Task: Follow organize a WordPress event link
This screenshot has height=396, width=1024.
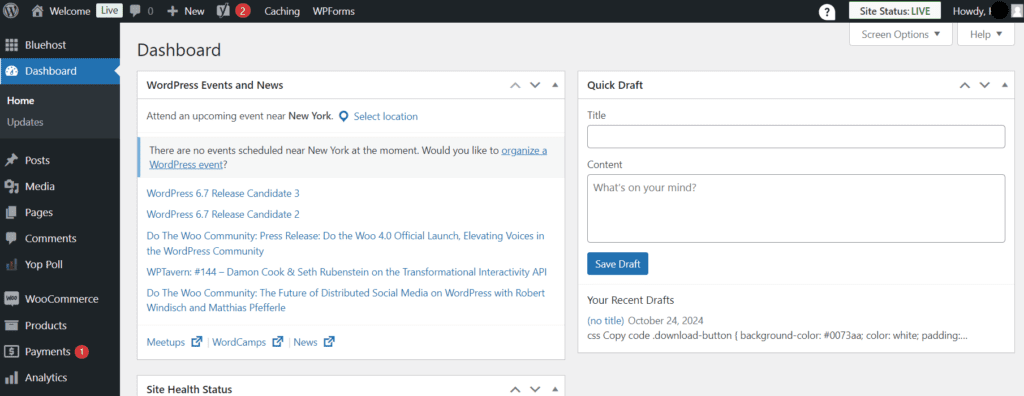Action: pyautogui.click(x=348, y=157)
